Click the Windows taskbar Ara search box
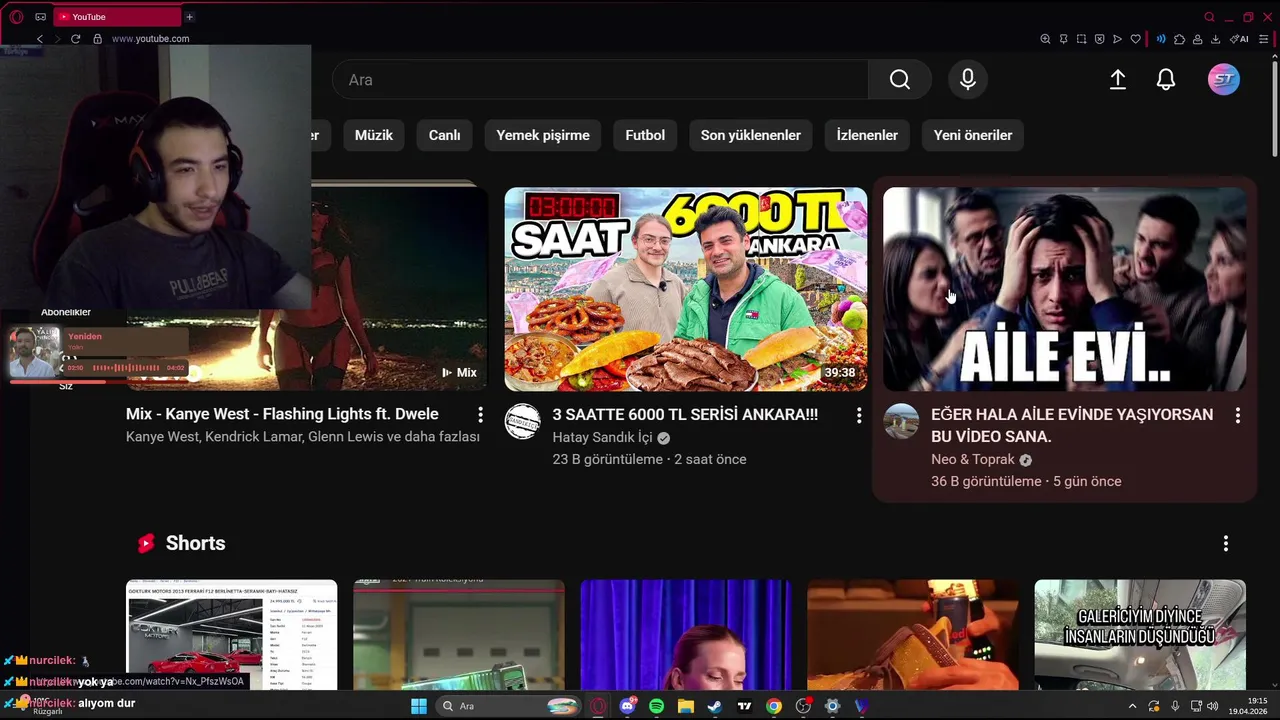This screenshot has height=720, width=1280. coord(508,706)
